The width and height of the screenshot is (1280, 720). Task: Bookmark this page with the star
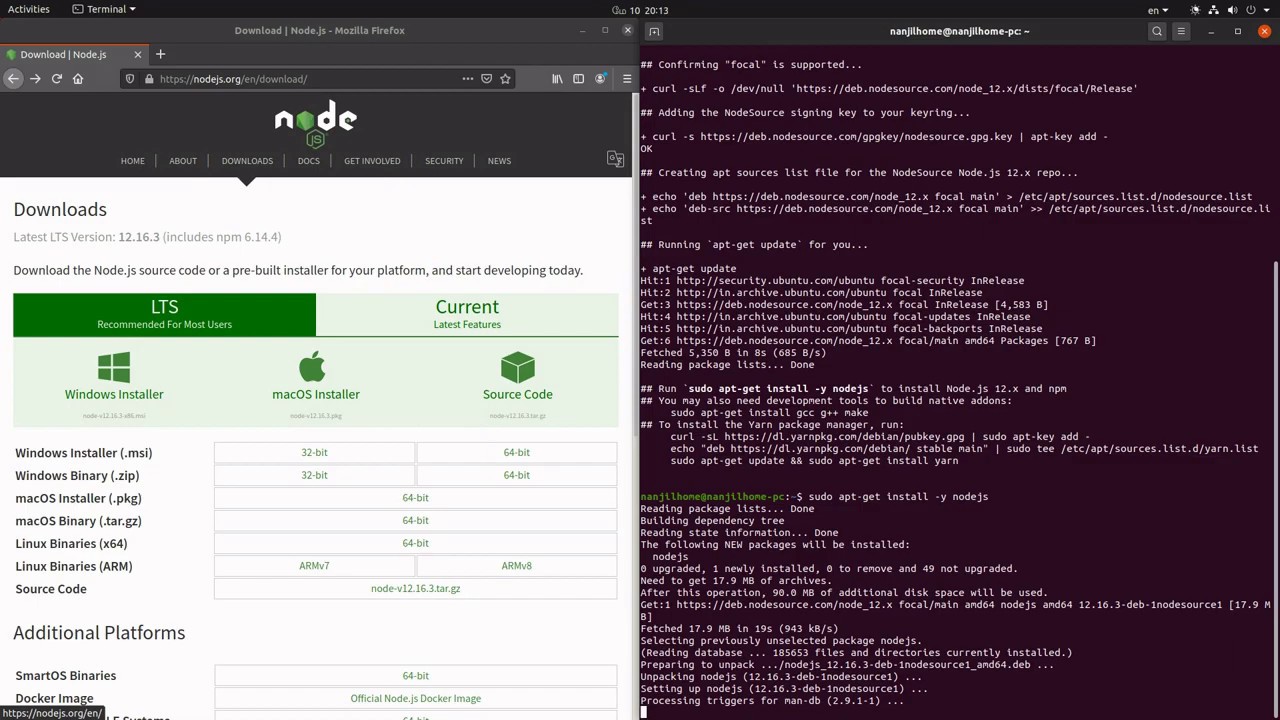(505, 79)
